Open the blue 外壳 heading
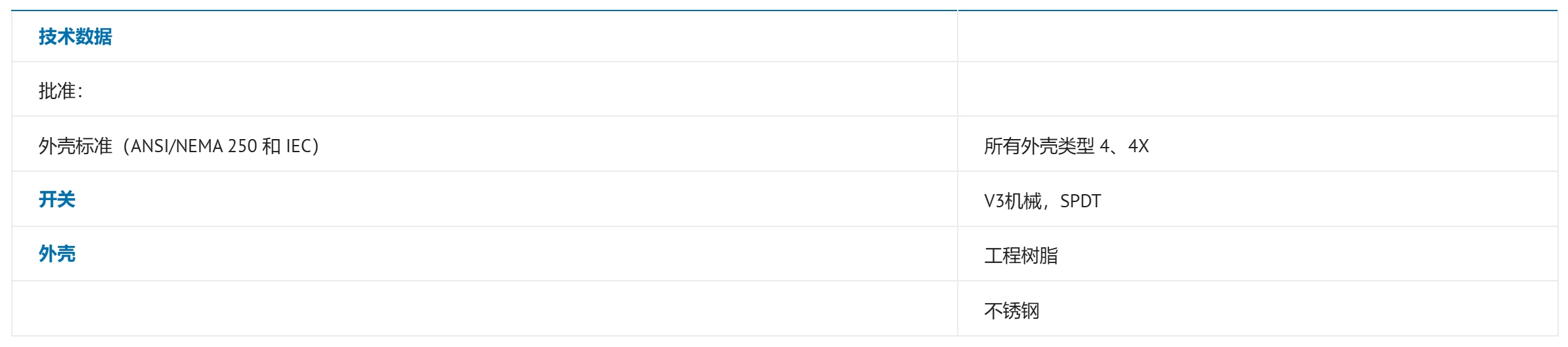Viewport: 1568px width, 347px height. (56, 254)
